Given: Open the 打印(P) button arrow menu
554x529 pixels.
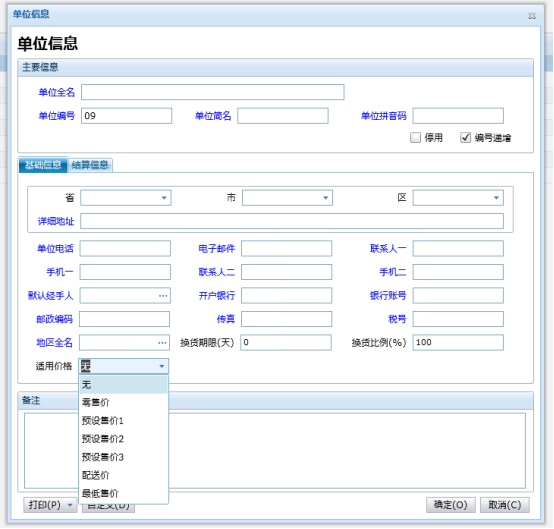Looking at the screenshot, I should (70, 505).
